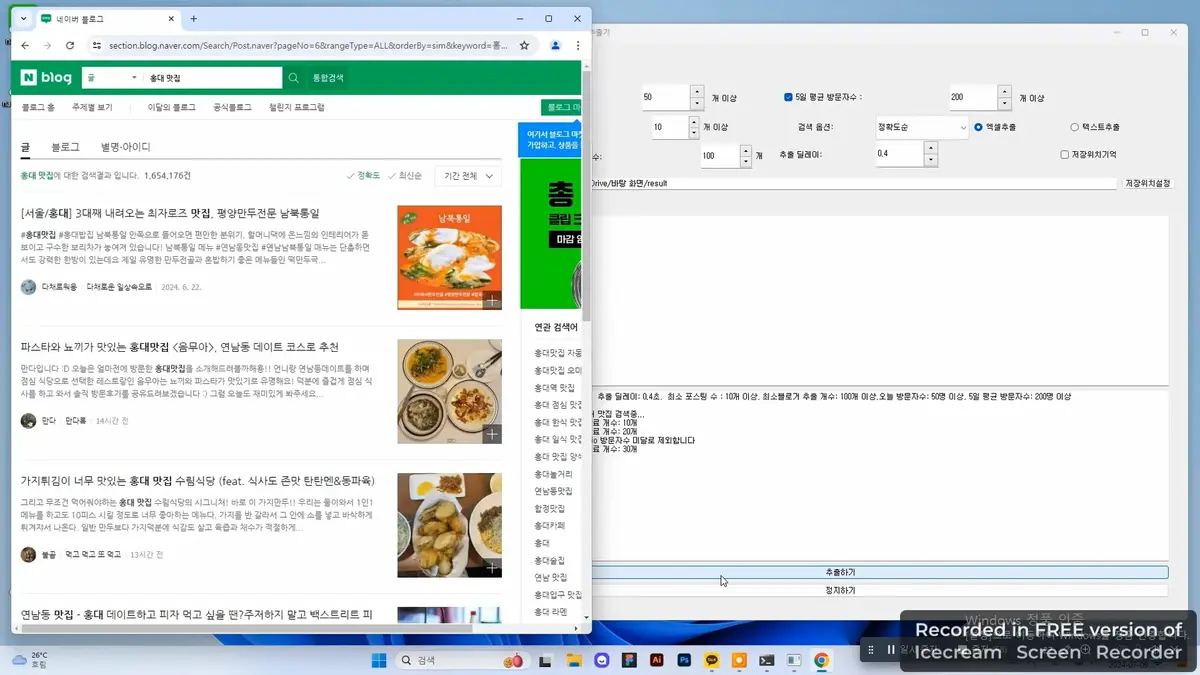The width and height of the screenshot is (1200, 675).
Task: Open Task View from the taskbar
Action: (x=546, y=660)
